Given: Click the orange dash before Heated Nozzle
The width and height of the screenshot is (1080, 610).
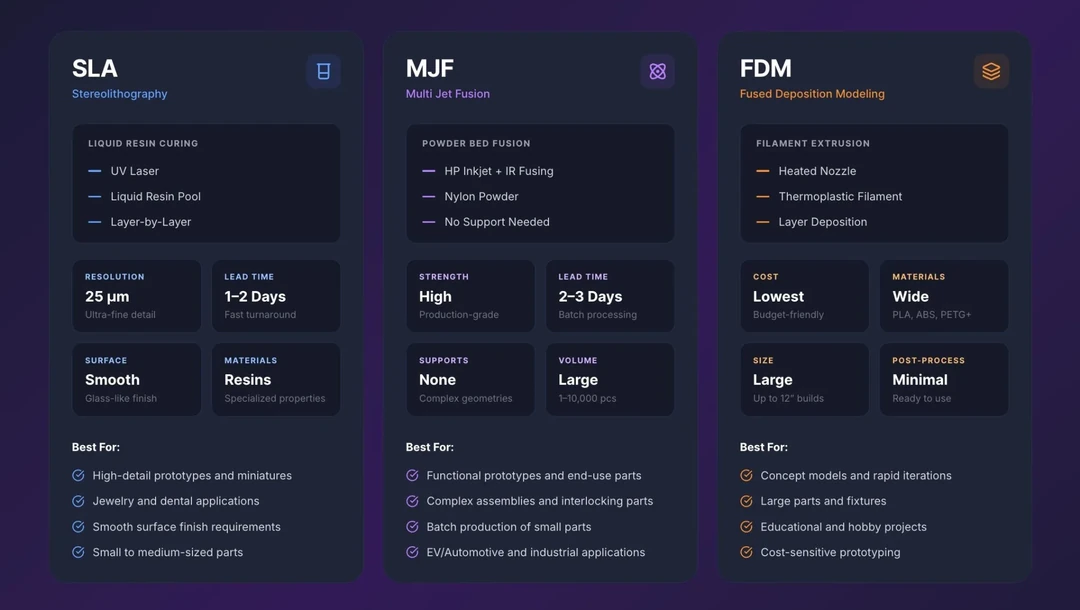Looking at the screenshot, I should click(x=762, y=171).
